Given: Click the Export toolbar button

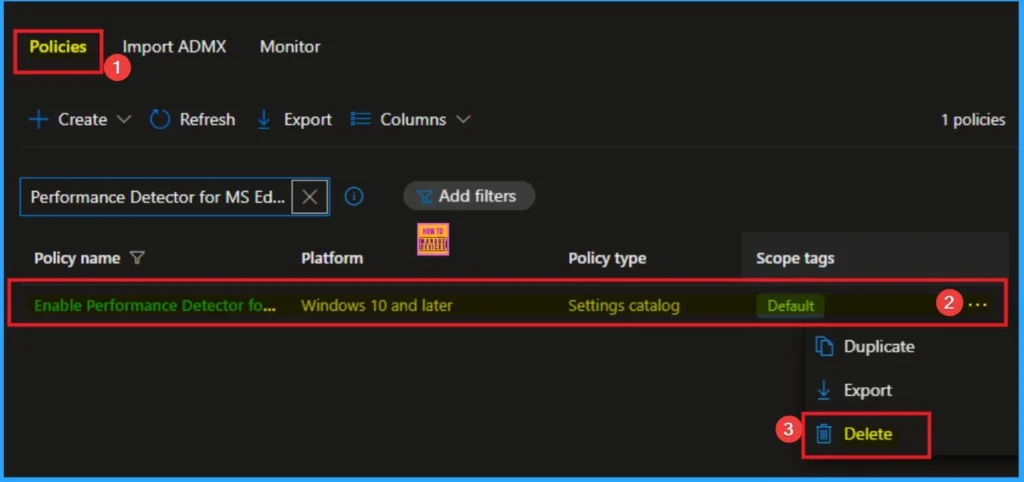Looking at the screenshot, I should pyautogui.click(x=294, y=120).
